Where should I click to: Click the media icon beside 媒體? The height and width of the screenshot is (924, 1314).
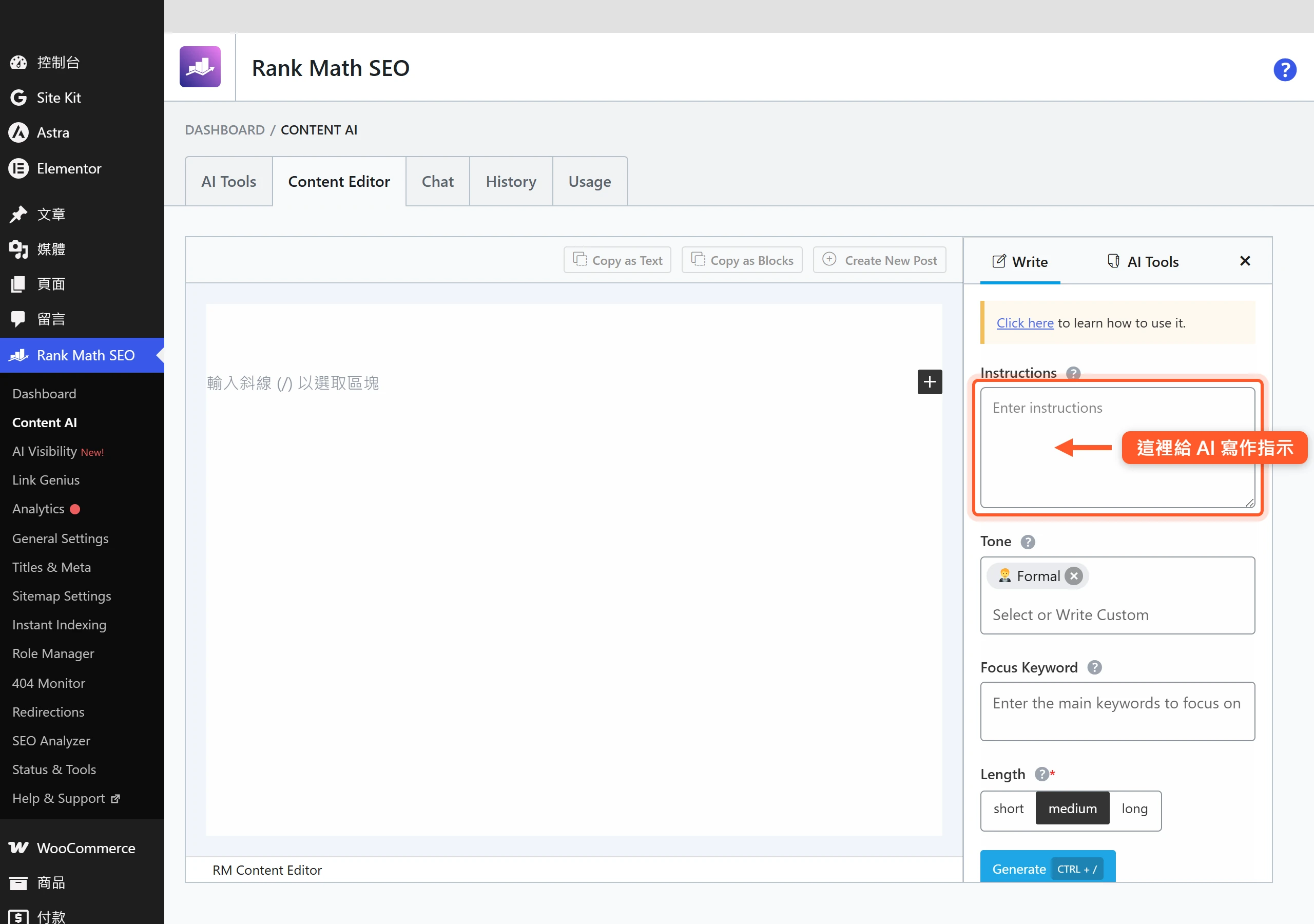point(18,249)
